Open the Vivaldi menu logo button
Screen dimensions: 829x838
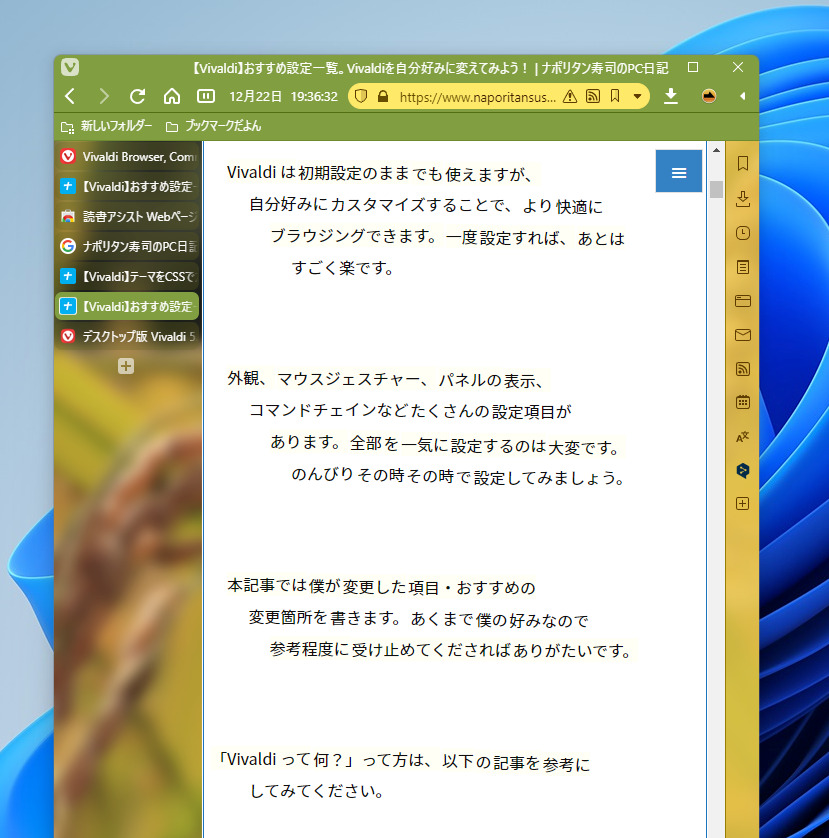click(70, 67)
